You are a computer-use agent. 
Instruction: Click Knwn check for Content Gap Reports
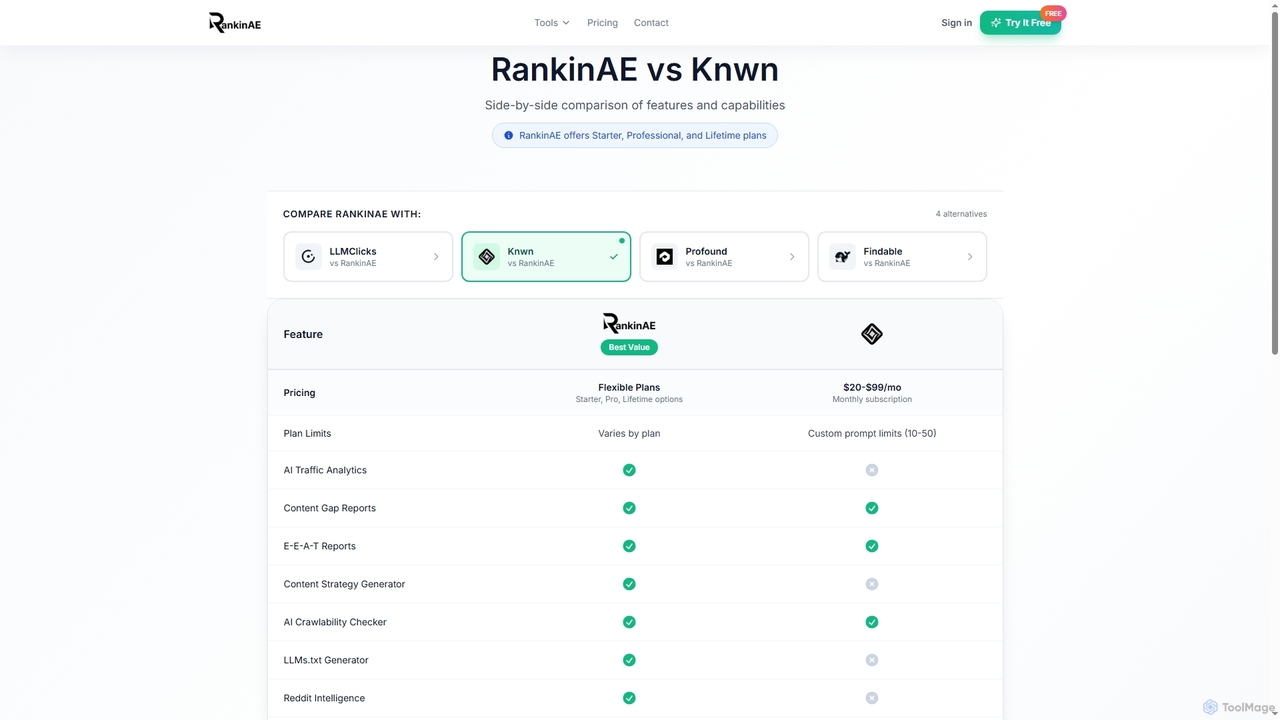click(x=872, y=508)
